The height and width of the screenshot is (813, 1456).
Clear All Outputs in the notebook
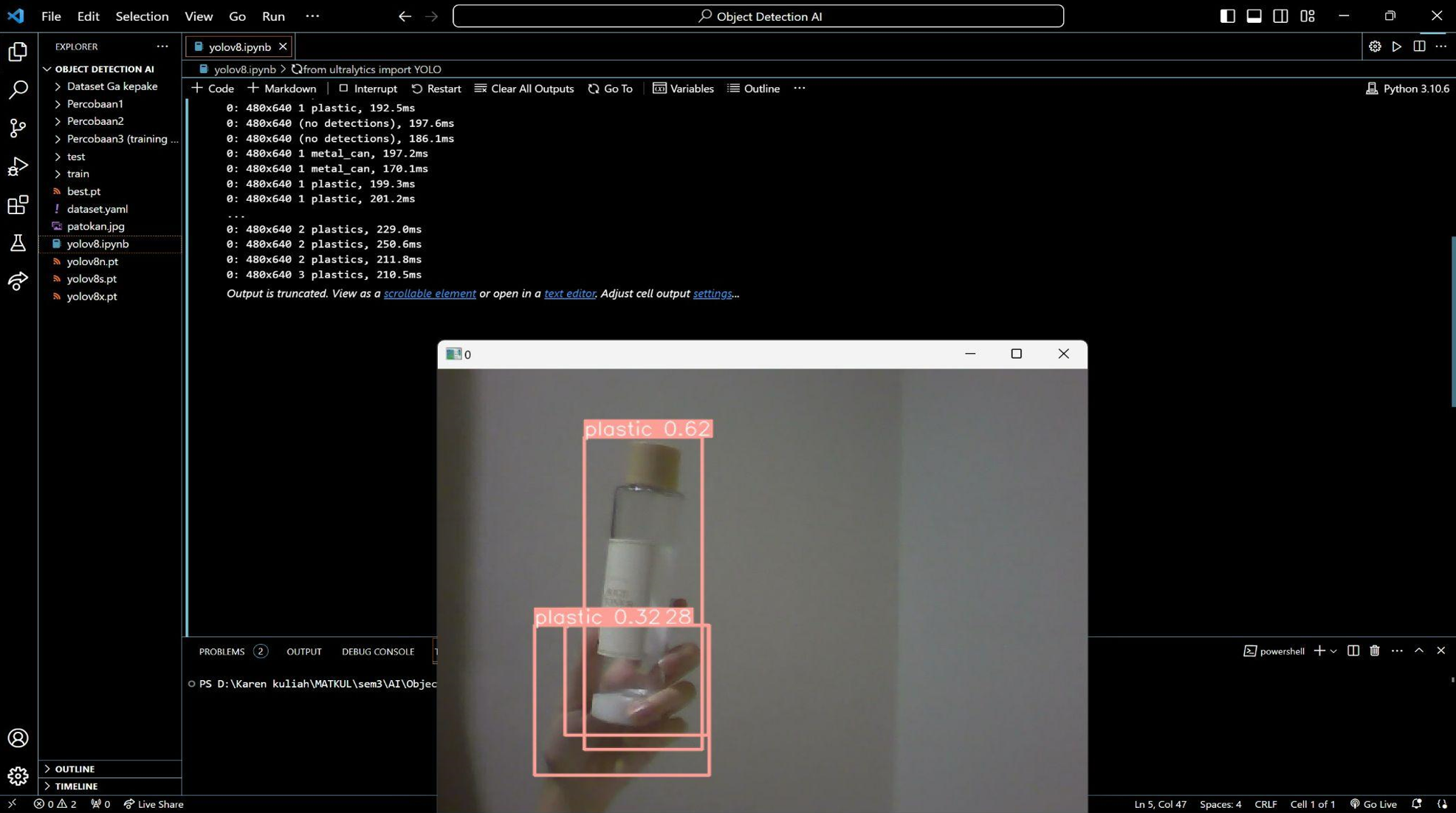pos(524,88)
